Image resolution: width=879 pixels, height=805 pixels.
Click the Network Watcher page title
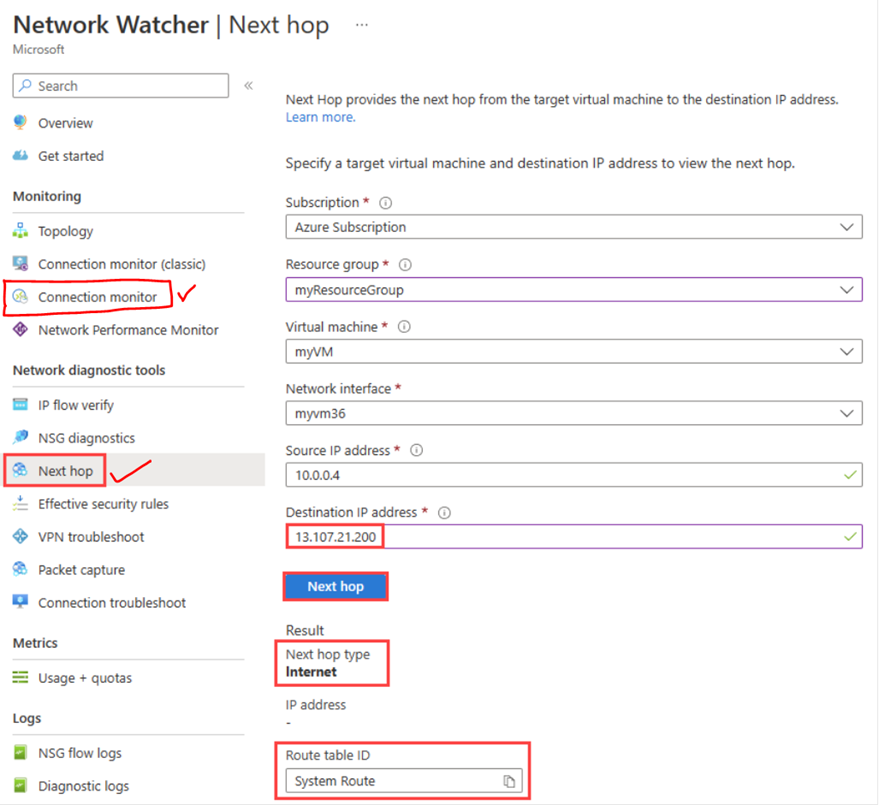[111, 25]
